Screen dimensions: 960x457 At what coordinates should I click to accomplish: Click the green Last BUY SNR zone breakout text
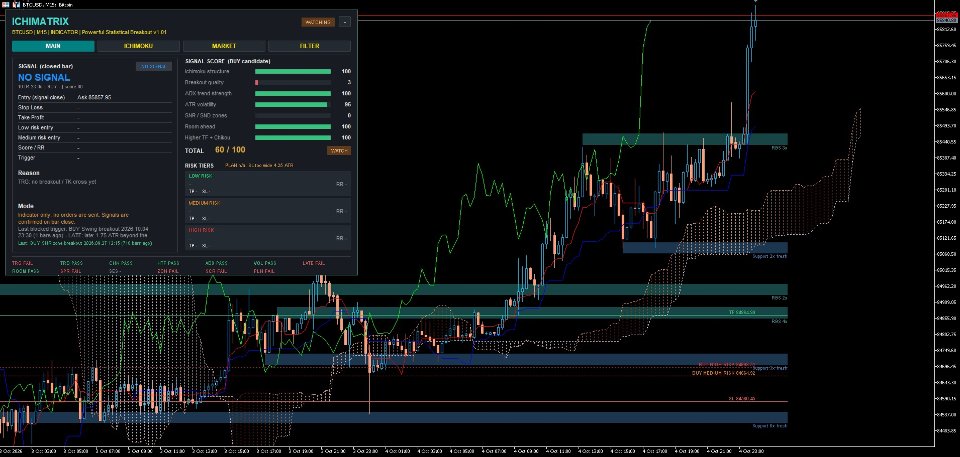point(85,243)
